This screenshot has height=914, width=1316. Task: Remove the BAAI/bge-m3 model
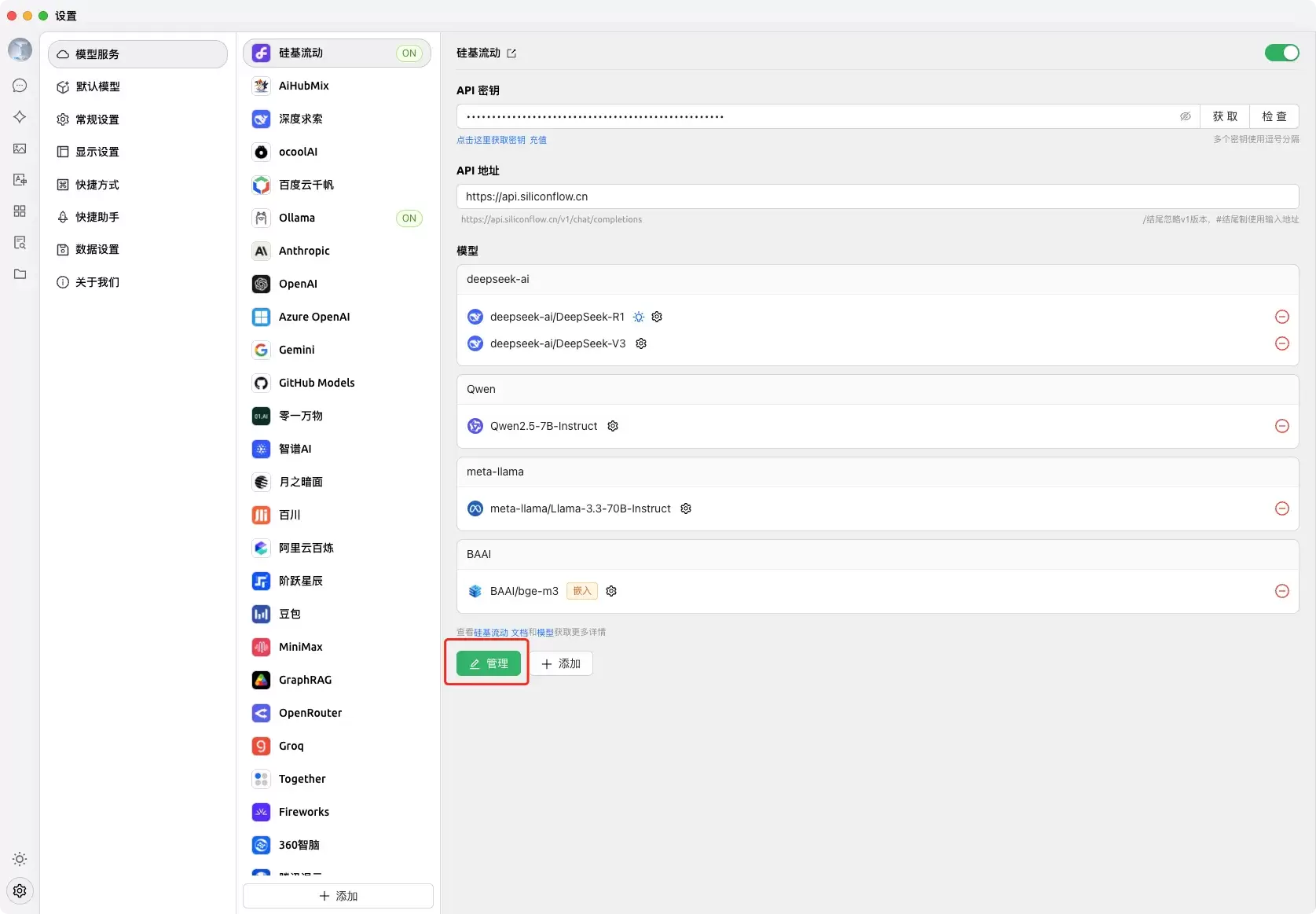point(1281,591)
